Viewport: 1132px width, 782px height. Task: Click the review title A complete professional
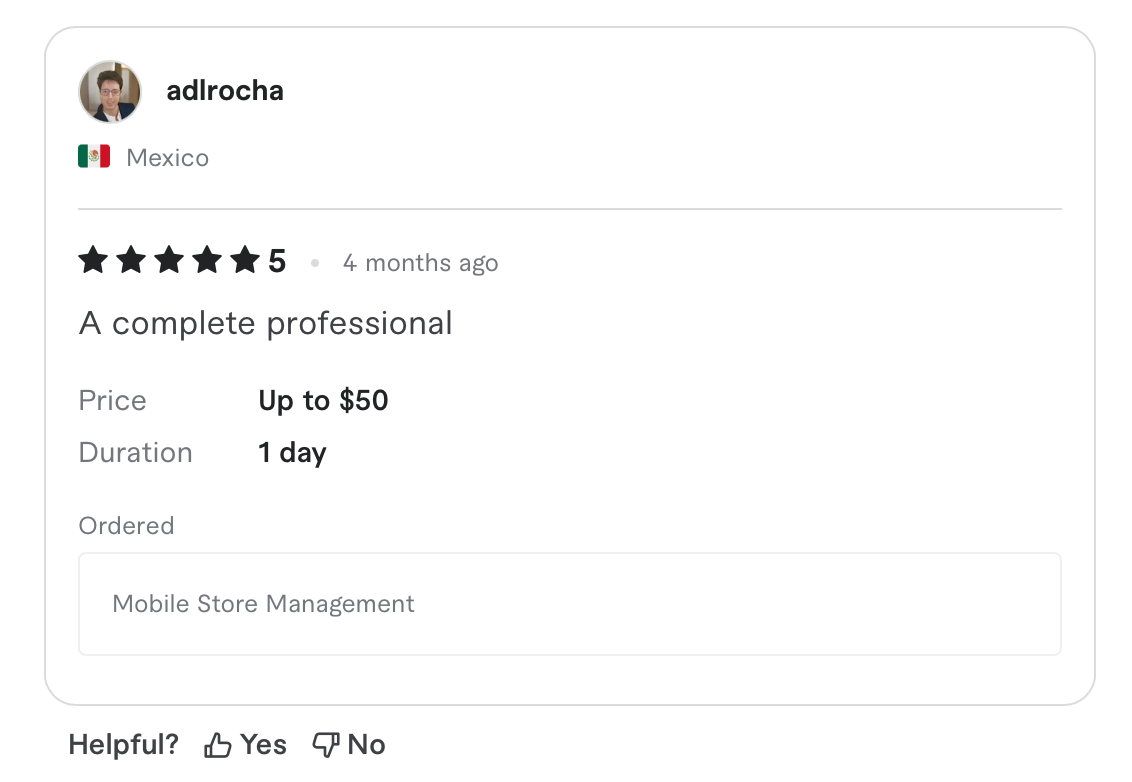tap(265, 323)
